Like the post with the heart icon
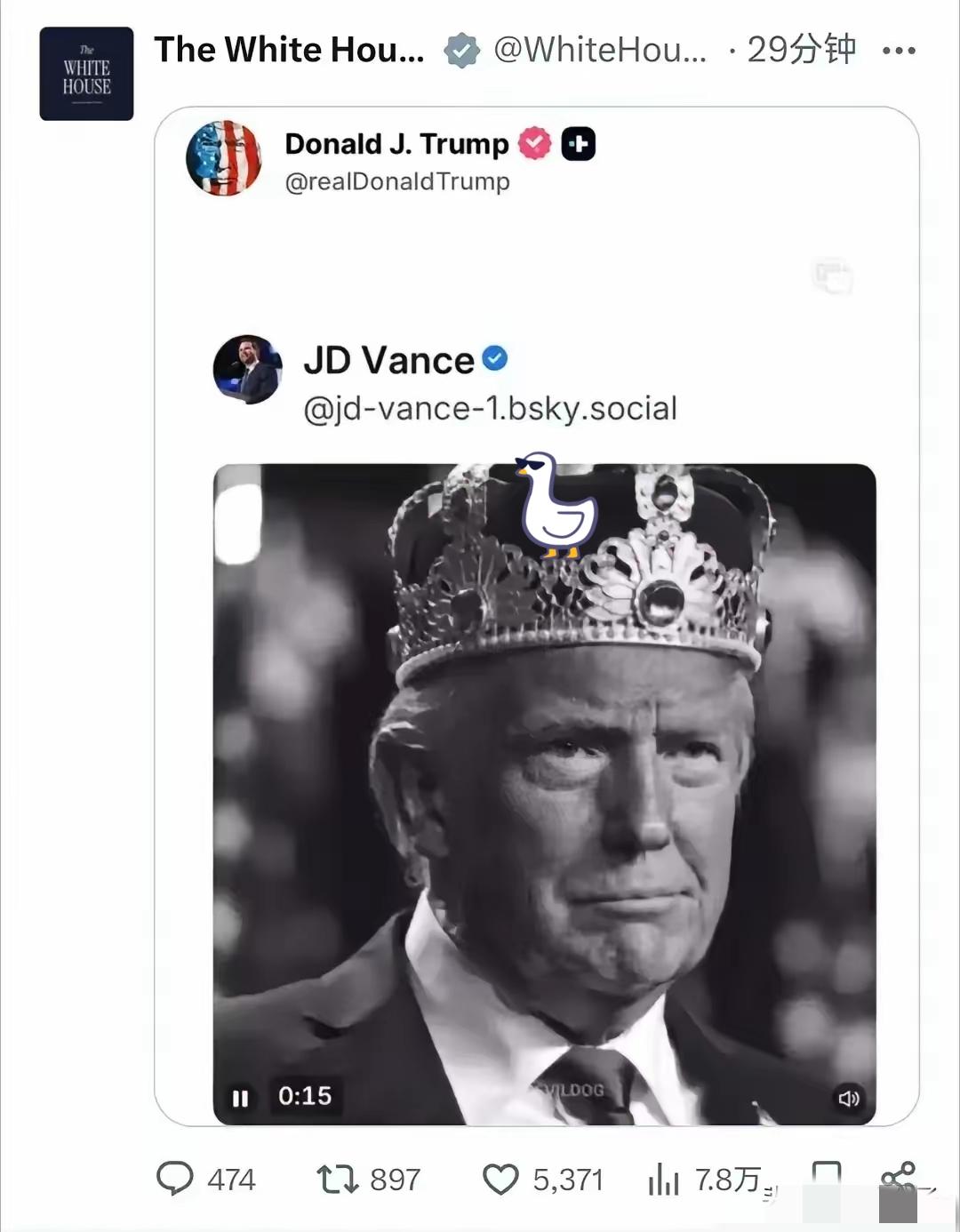The height and width of the screenshot is (1232, 960). pos(500,1180)
